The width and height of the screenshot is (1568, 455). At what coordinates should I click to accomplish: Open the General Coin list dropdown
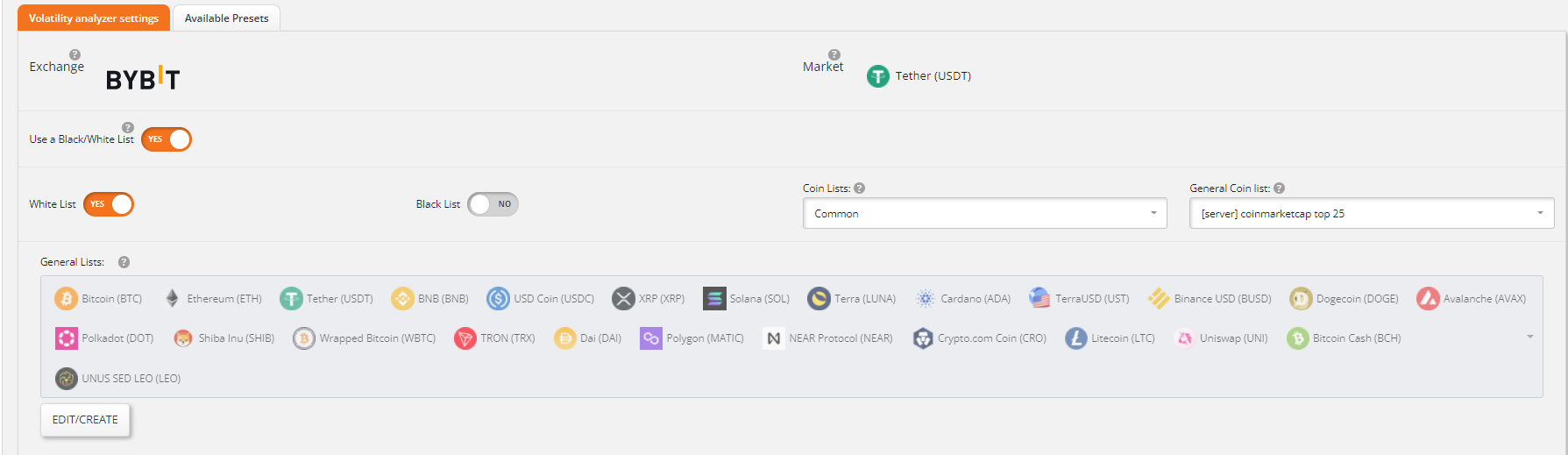(1372, 213)
